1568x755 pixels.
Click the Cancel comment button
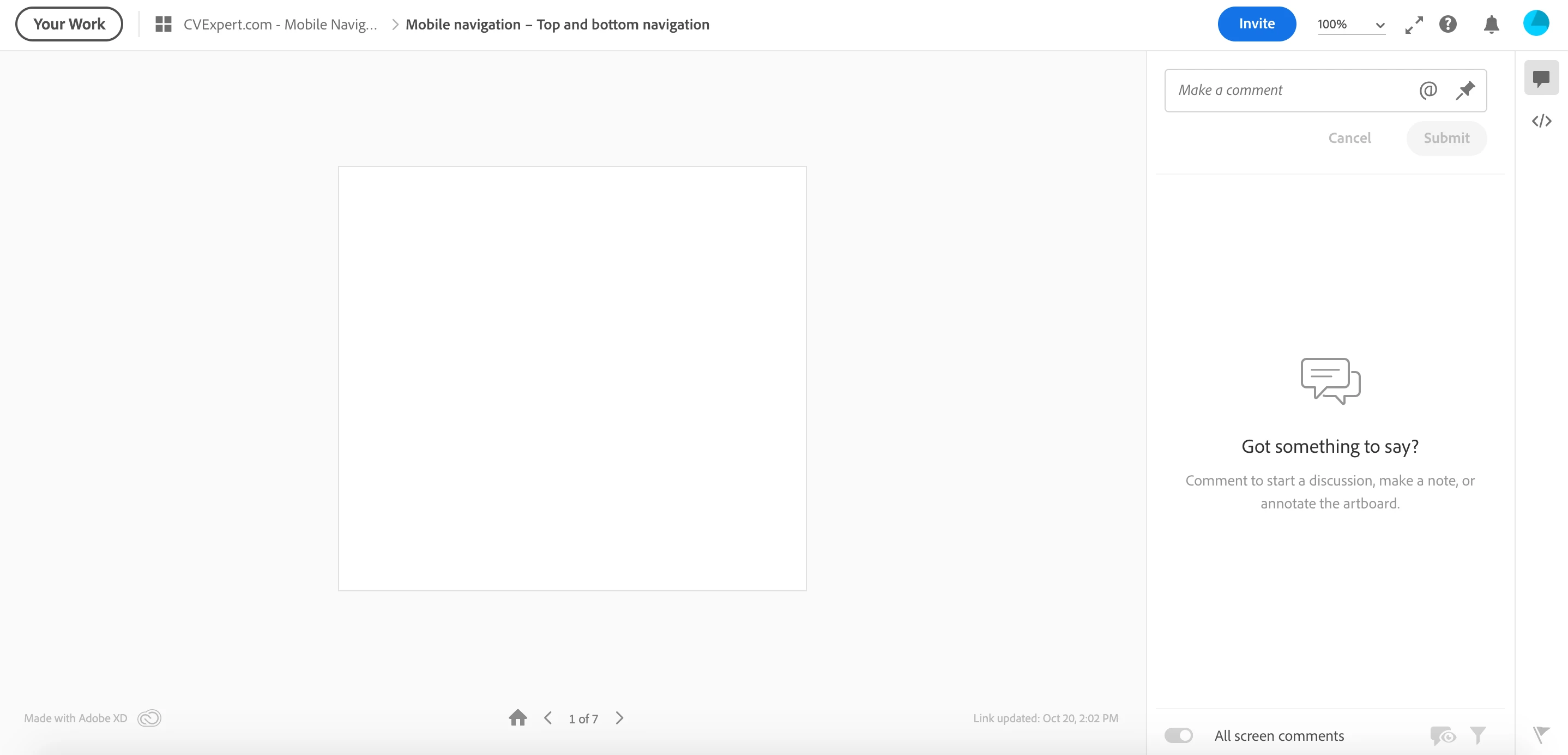[1349, 138]
